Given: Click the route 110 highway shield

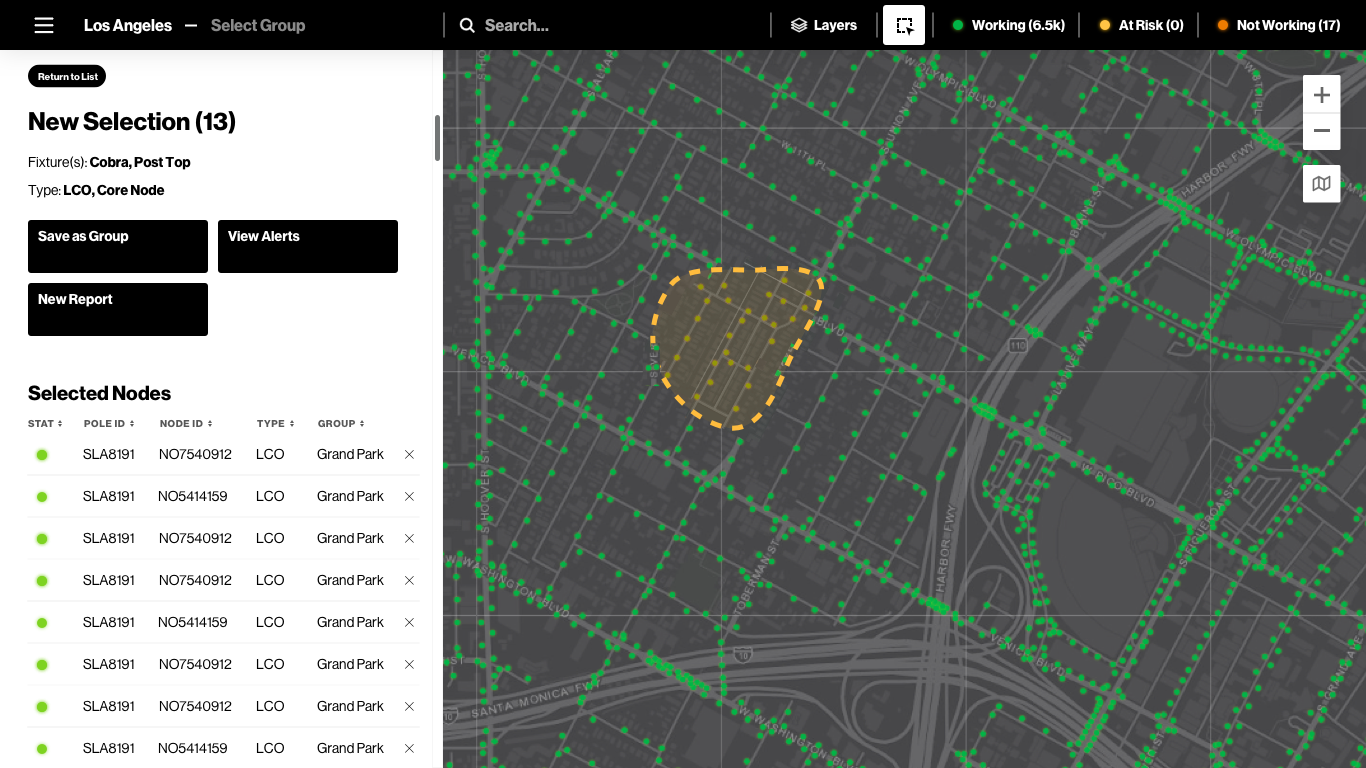Looking at the screenshot, I should click(x=1017, y=345).
